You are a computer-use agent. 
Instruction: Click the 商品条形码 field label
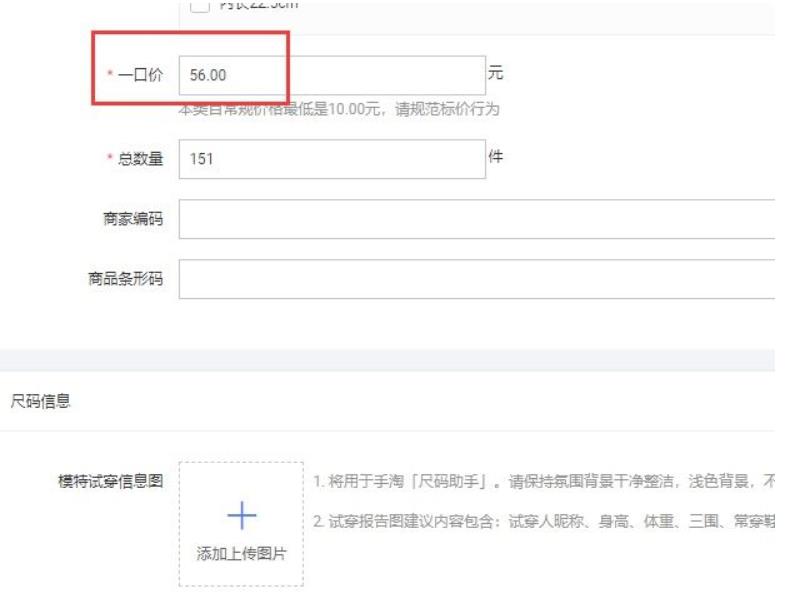125,279
